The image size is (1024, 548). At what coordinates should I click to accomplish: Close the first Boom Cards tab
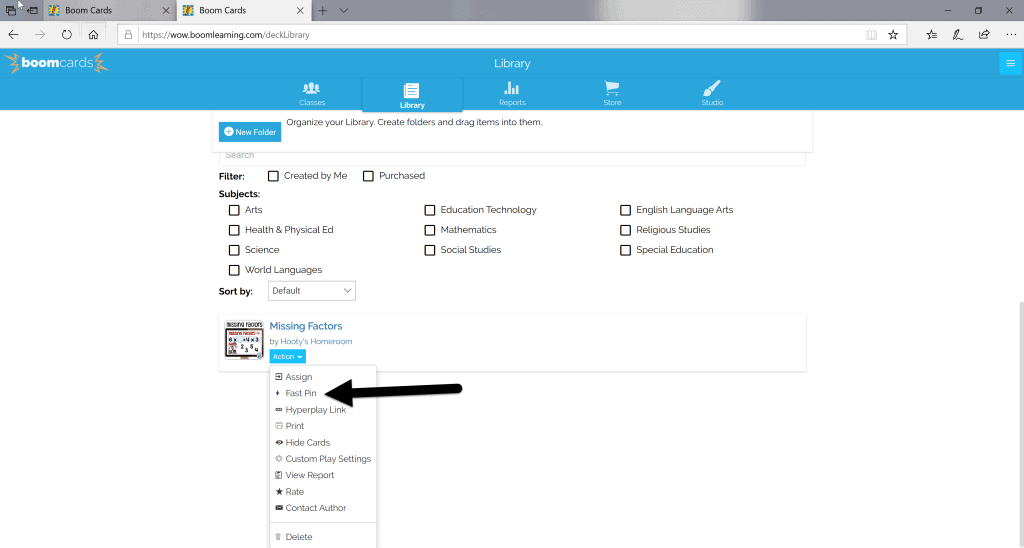coord(166,10)
